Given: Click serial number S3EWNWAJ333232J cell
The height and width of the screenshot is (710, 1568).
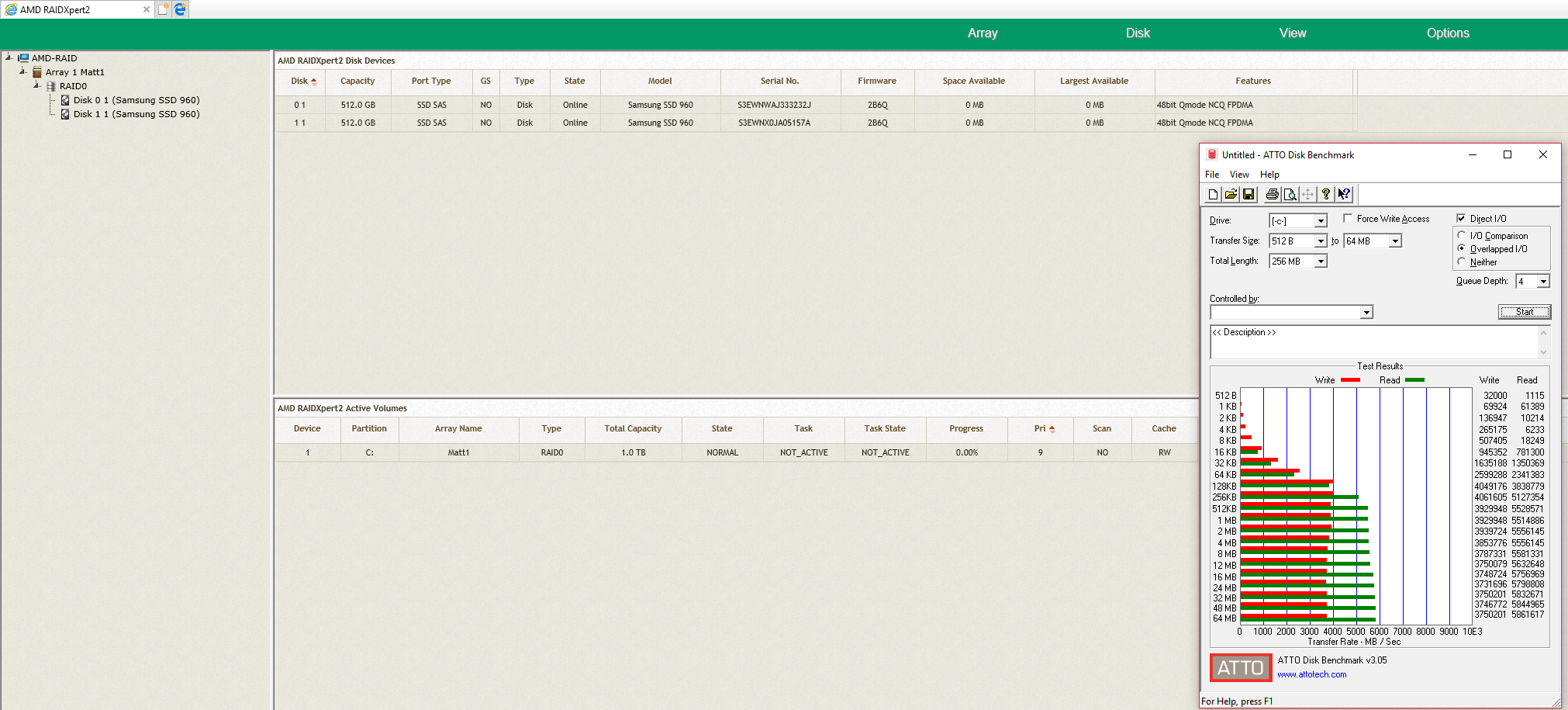Looking at the screenshot, I should [774, 105].
